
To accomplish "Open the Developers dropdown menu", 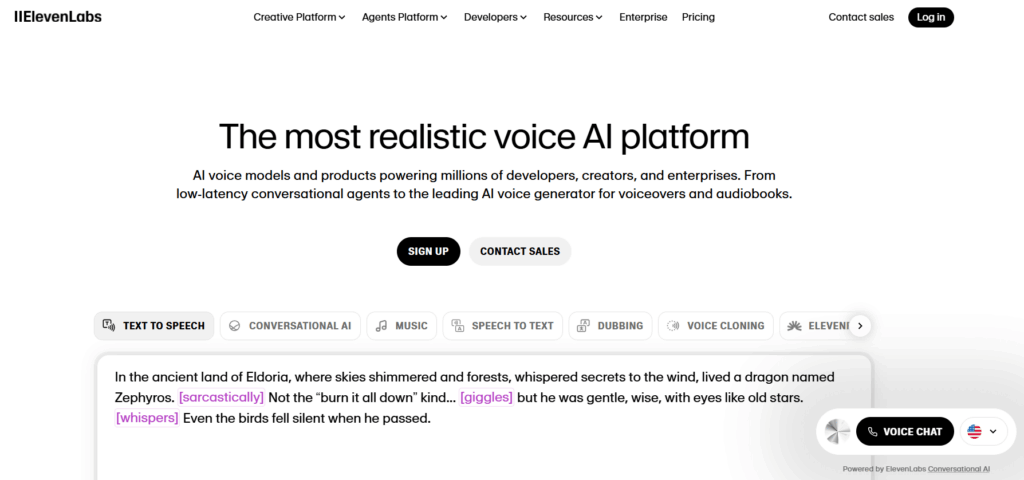I will [x=496, y=17].
